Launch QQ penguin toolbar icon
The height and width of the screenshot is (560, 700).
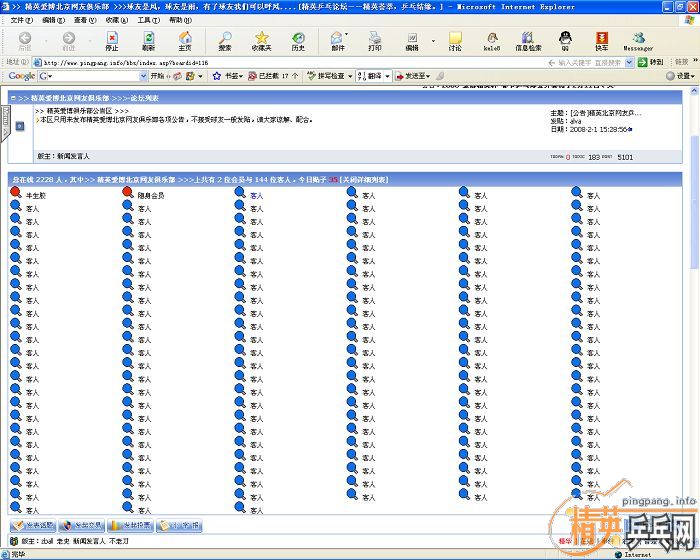(565, 42)
